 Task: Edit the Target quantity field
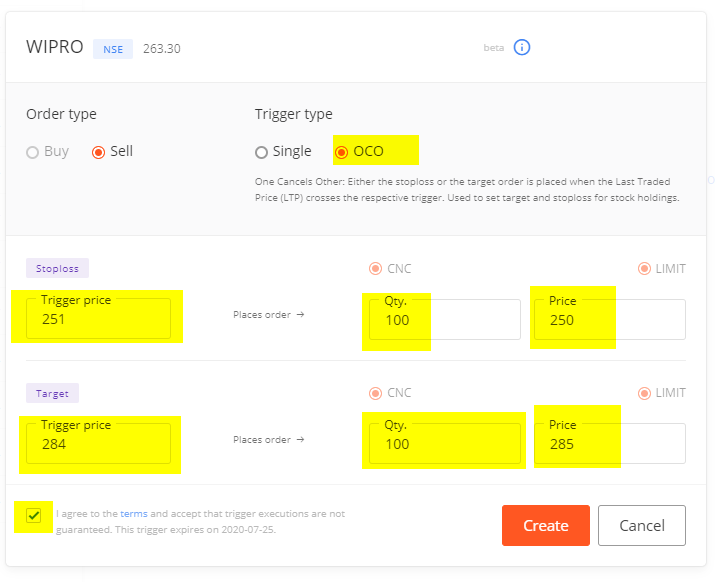(x=445, y=443)
